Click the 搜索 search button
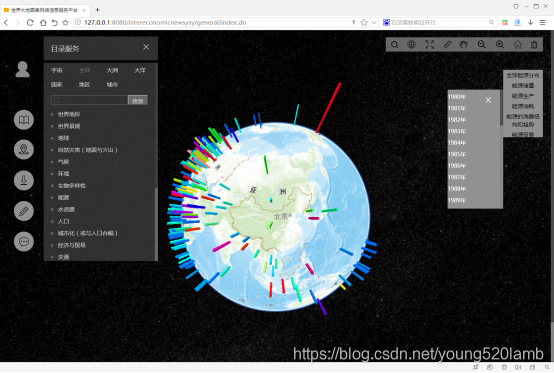 coord(138,100)
